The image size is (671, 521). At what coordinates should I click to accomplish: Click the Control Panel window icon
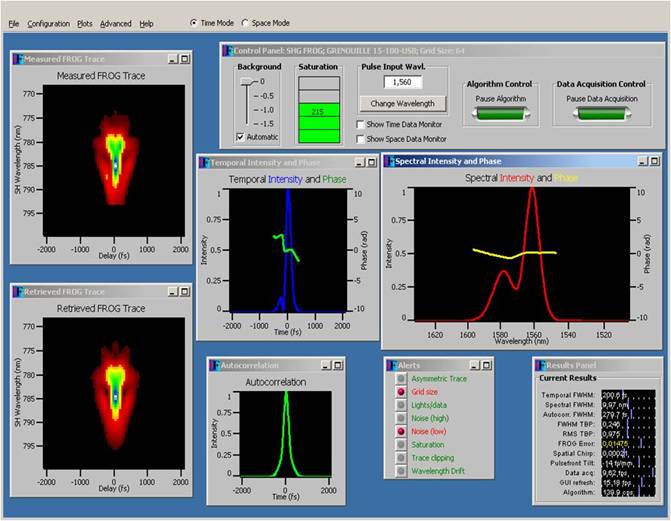pos(228,51)
